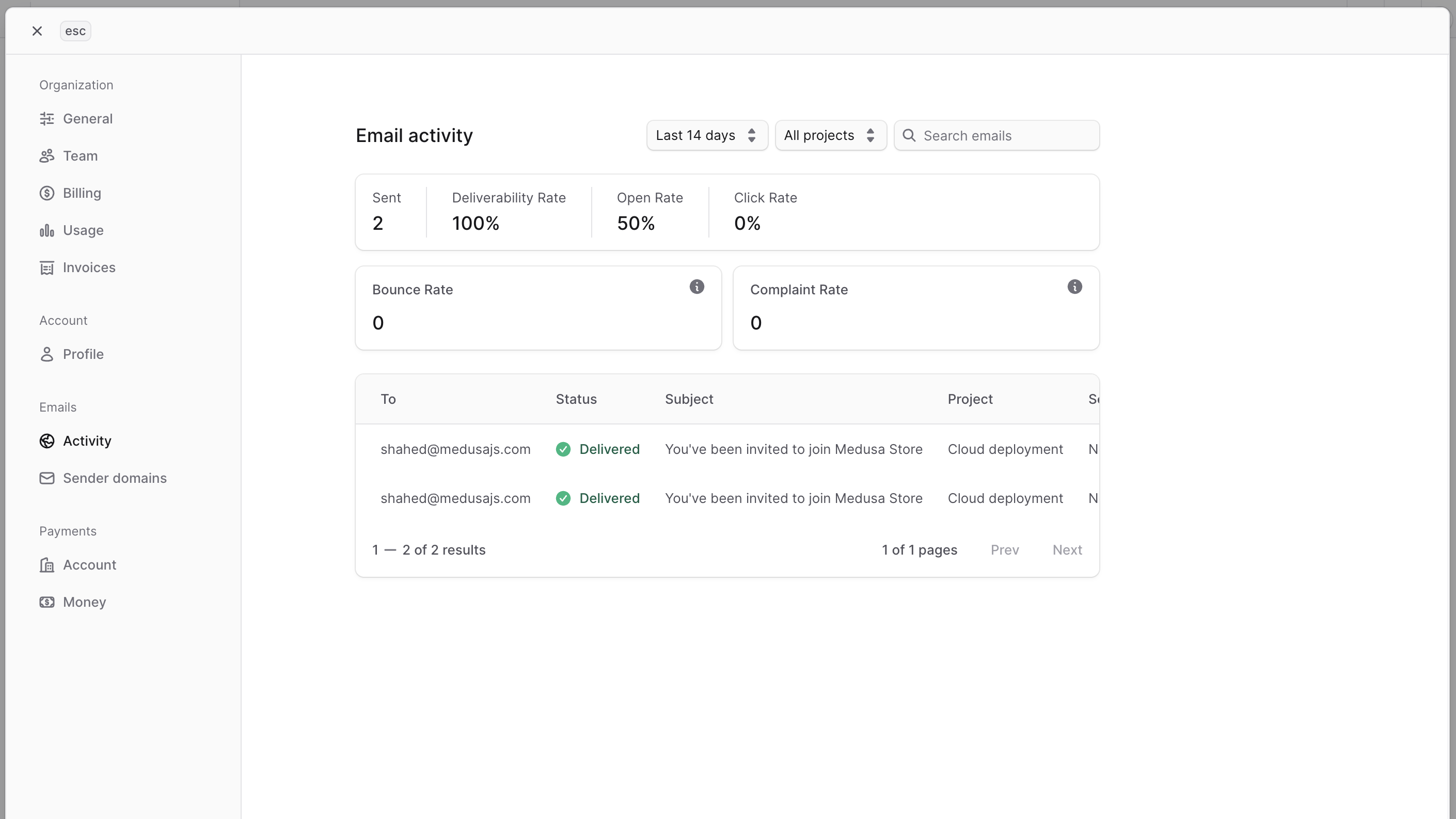The height and width of the screenshot is (819, 1456).
Task: Click the Complaint Rate info tooltip
Action: [x=1074, y=287]
